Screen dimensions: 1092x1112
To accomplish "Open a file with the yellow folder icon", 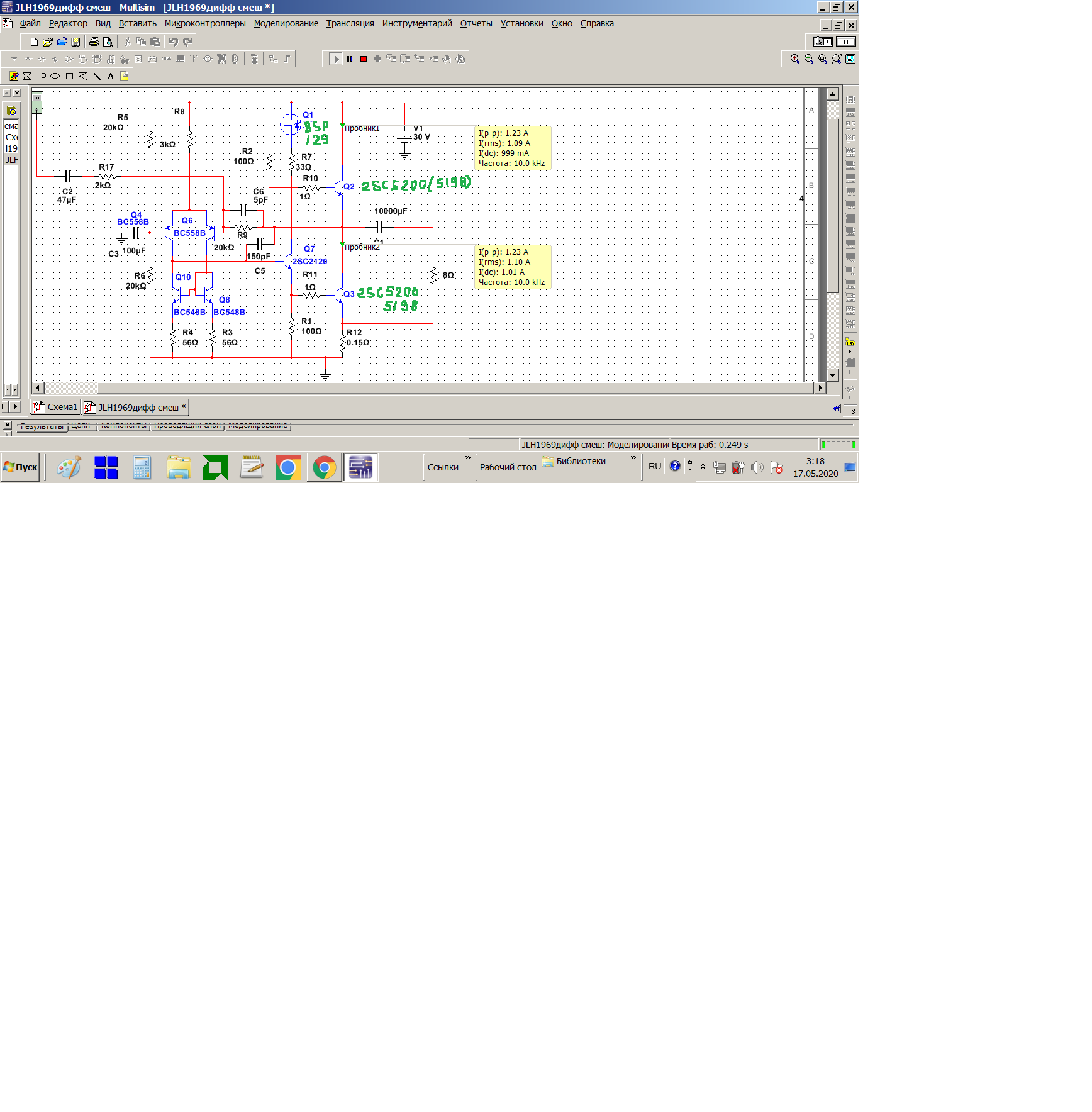I will [48, 42].
